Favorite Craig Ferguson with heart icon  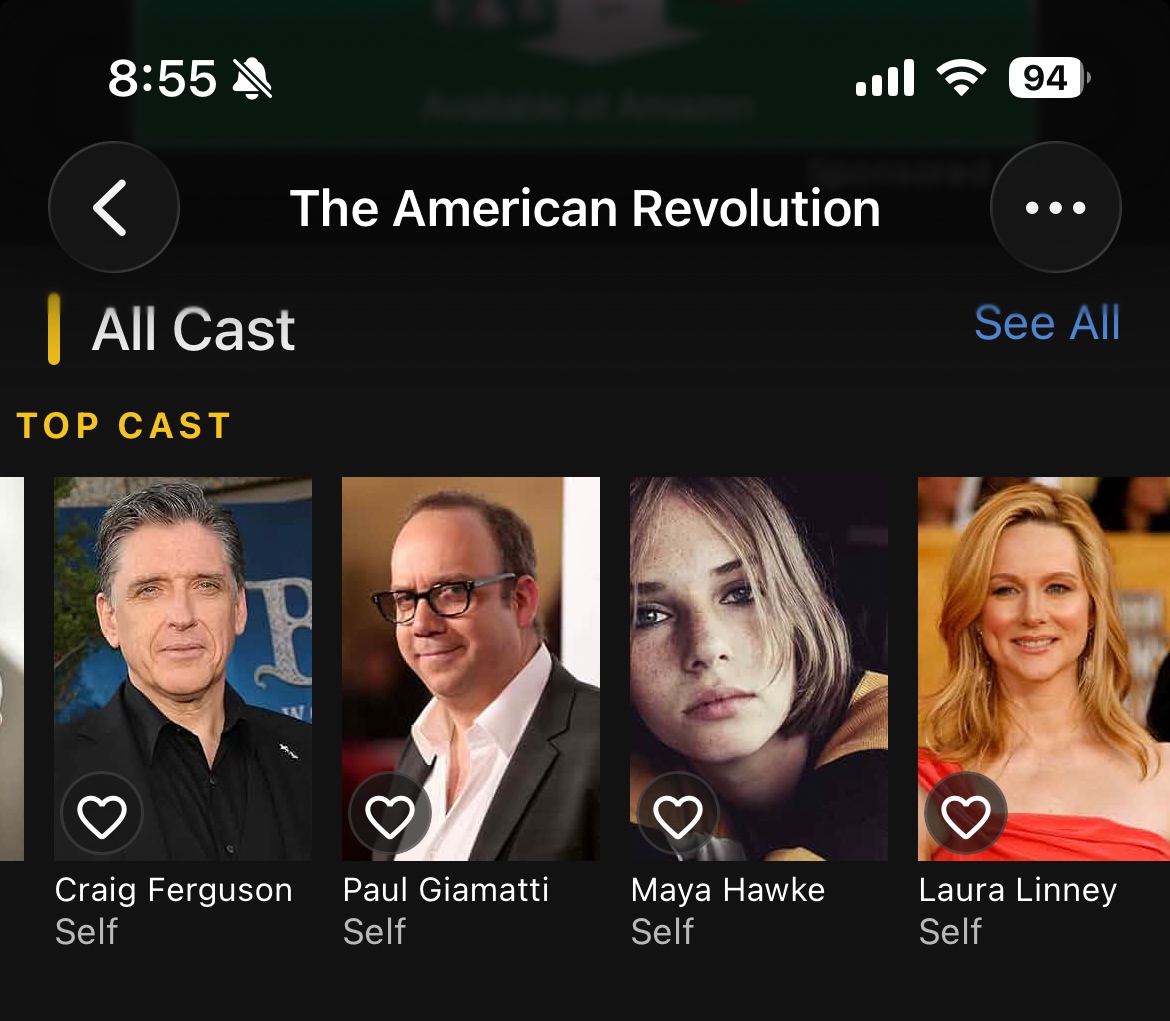tap(102, 814)
